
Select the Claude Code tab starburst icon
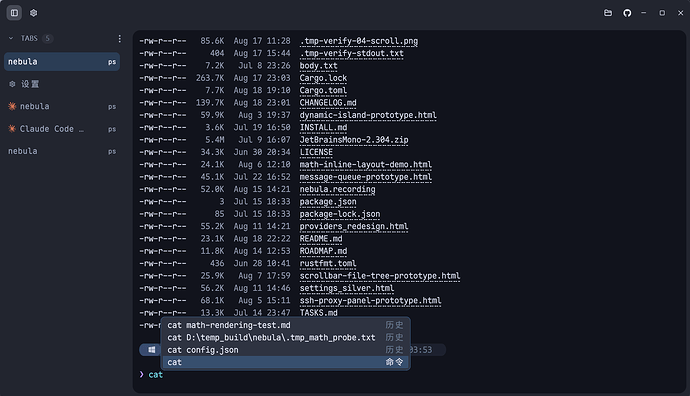click(x=12, y=128)
